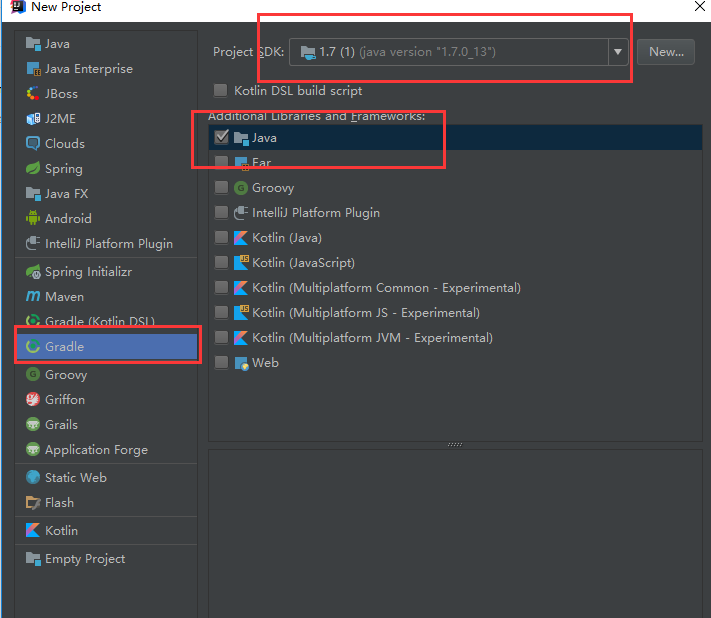
Task: Choose the IntelliJ Platform Plugin sidebar icon
Action: coord(33,243)
